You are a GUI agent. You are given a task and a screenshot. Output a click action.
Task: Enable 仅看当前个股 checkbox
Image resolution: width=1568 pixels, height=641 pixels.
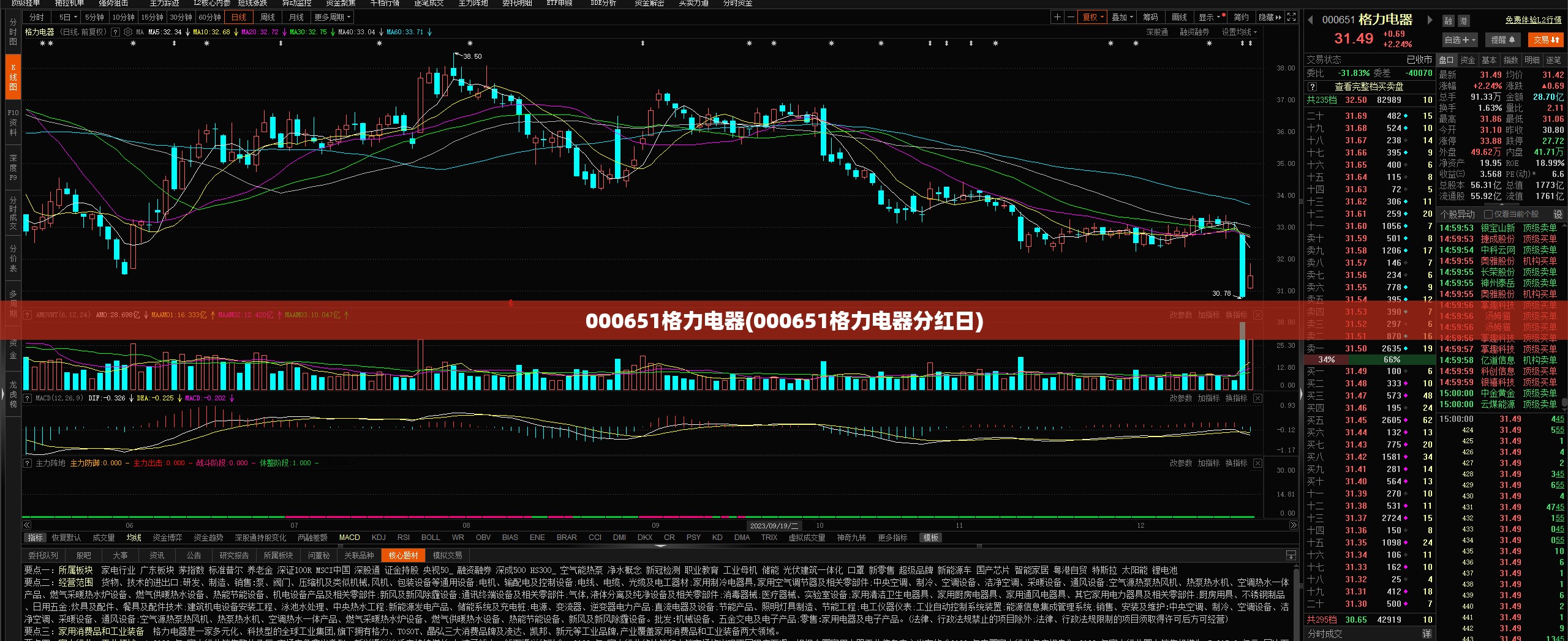[x=1488, y=214]
